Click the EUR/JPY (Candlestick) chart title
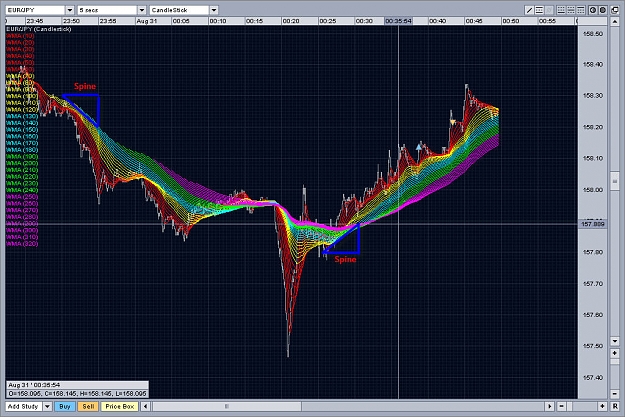Image resolution: width=625 pixels, height=417 pixels. coord(39,29)
